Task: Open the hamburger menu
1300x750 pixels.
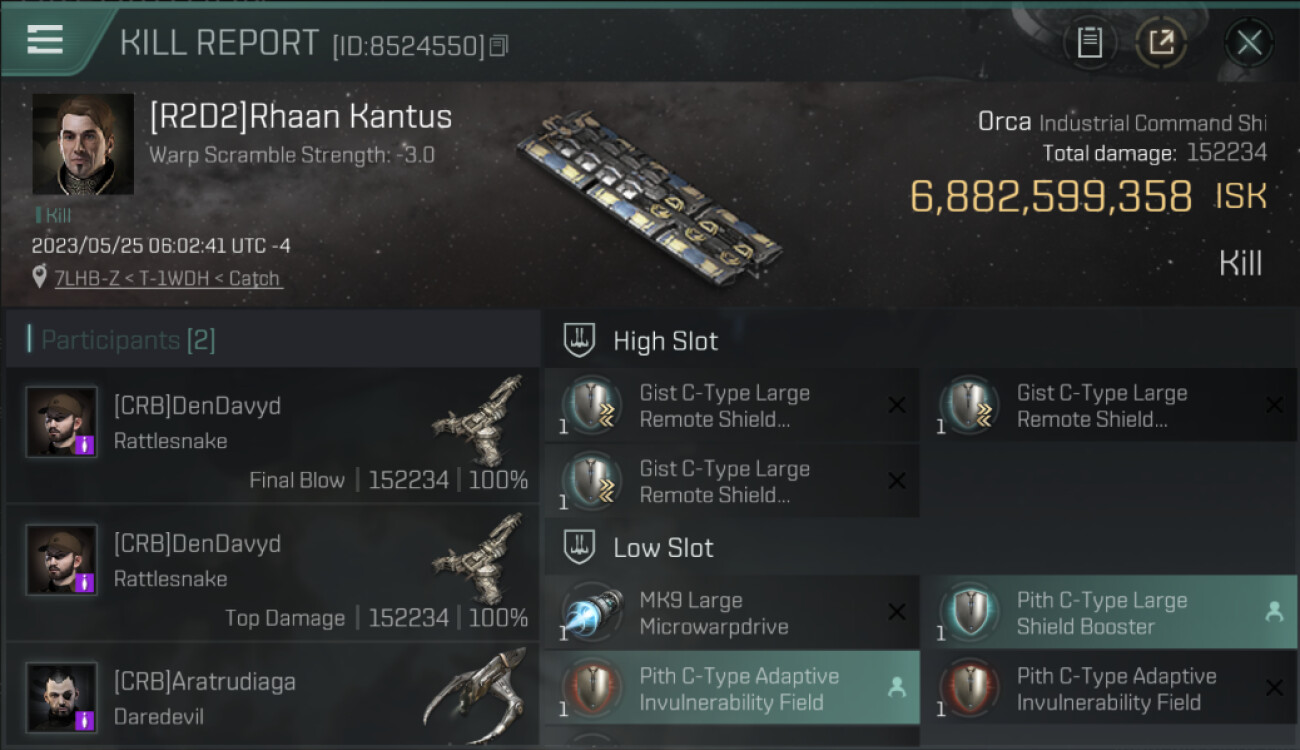Action: click(x=45, y=40)
